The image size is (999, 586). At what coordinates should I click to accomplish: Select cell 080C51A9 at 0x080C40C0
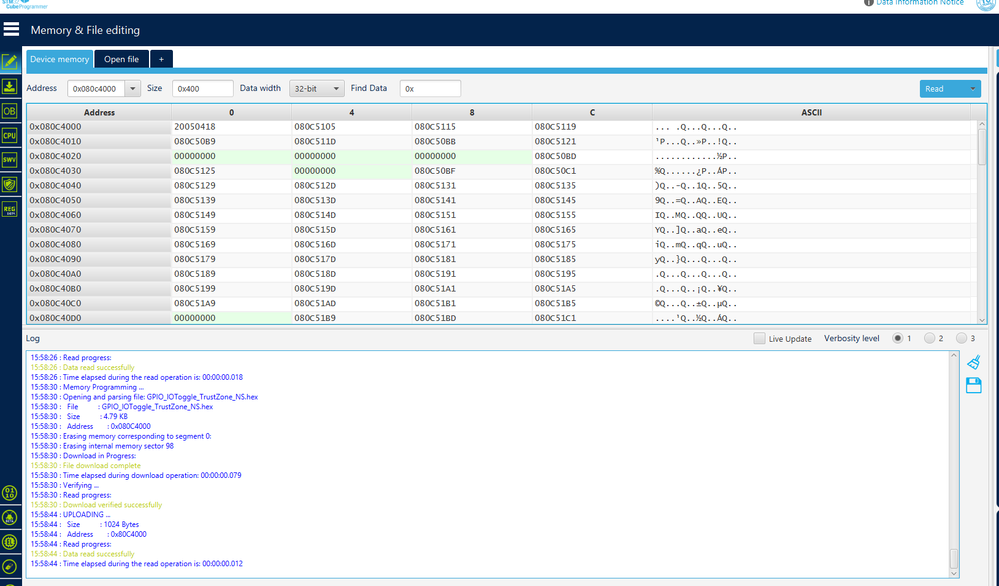tap(231, 303)
